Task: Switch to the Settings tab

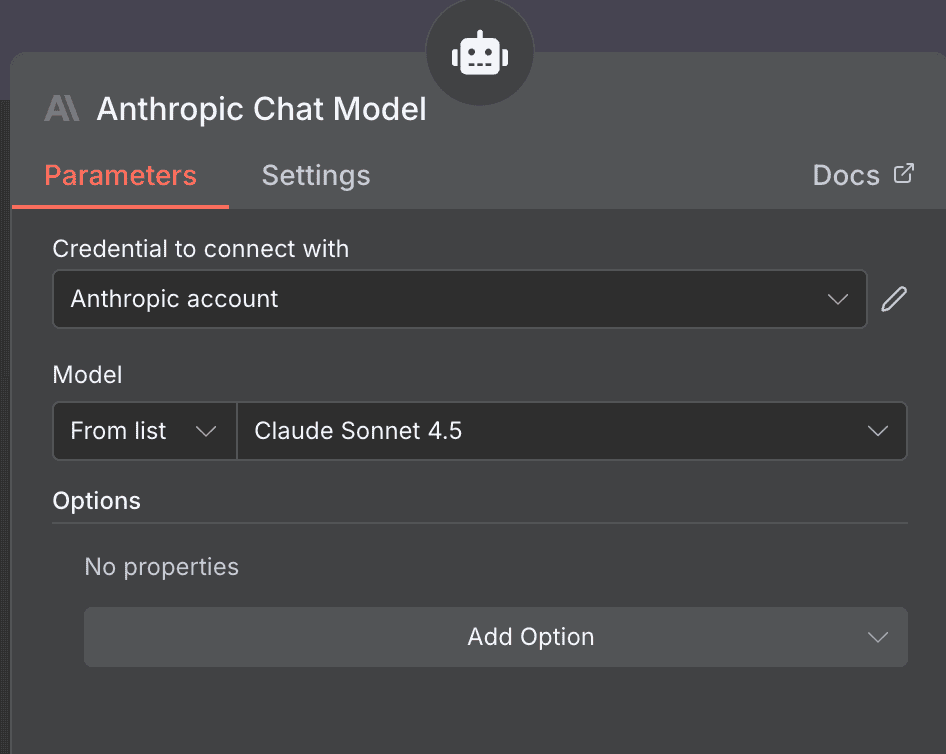Action: pyautogui.click(x=316, y=175)
